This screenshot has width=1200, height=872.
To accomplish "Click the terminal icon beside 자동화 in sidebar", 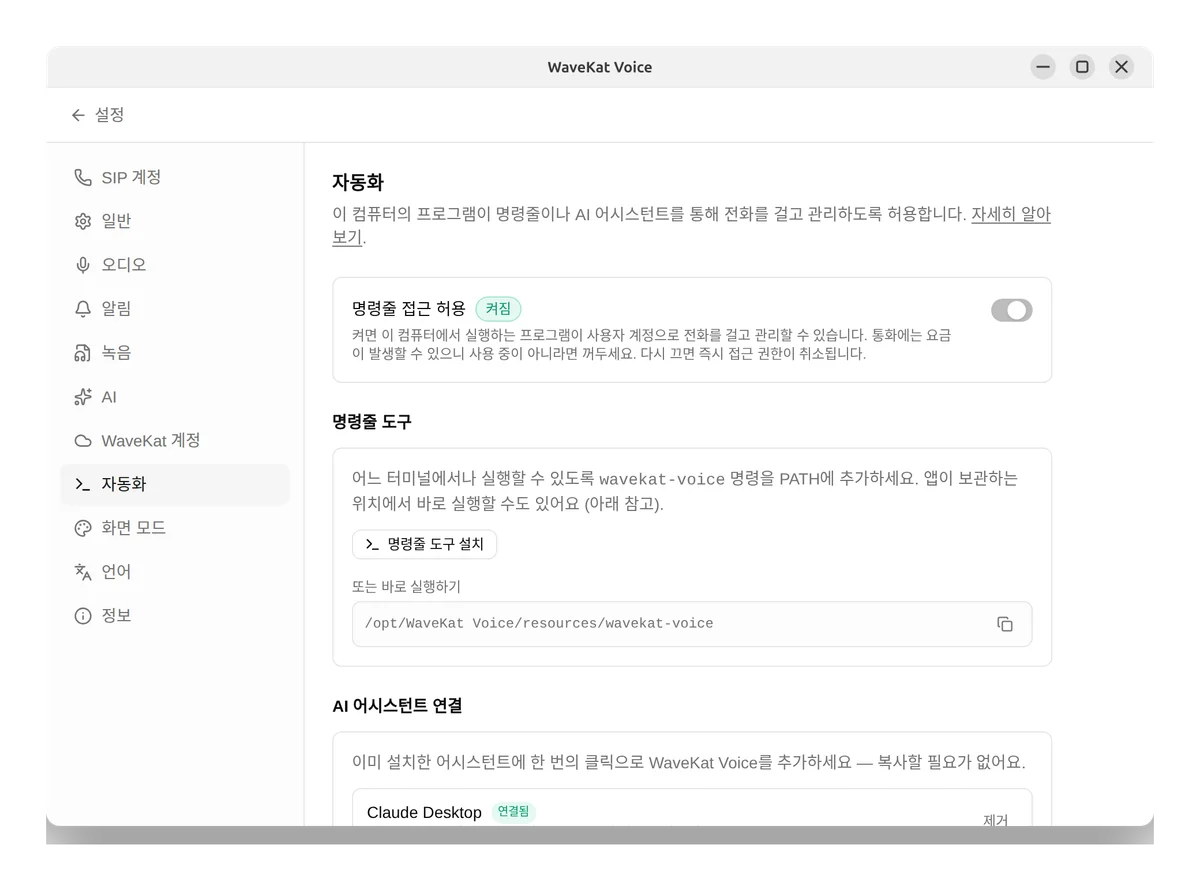I will tap(83, 484).
